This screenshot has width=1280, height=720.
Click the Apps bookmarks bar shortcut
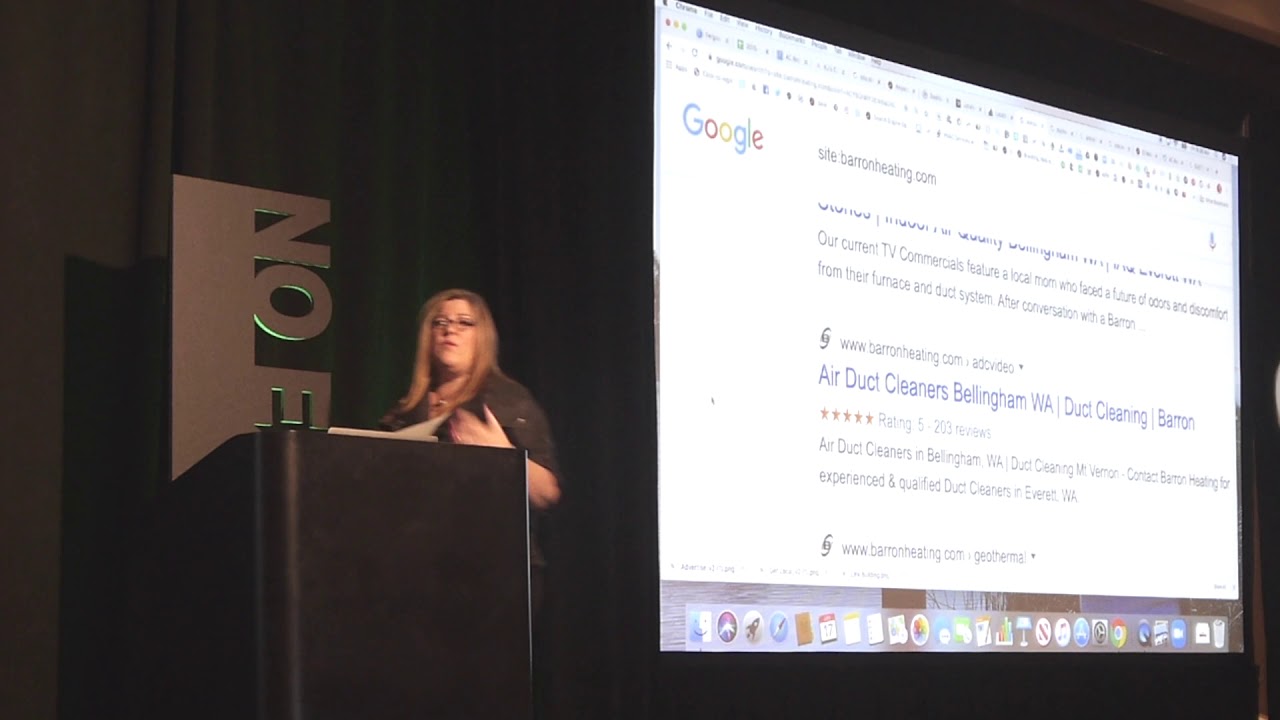point(678,67)
